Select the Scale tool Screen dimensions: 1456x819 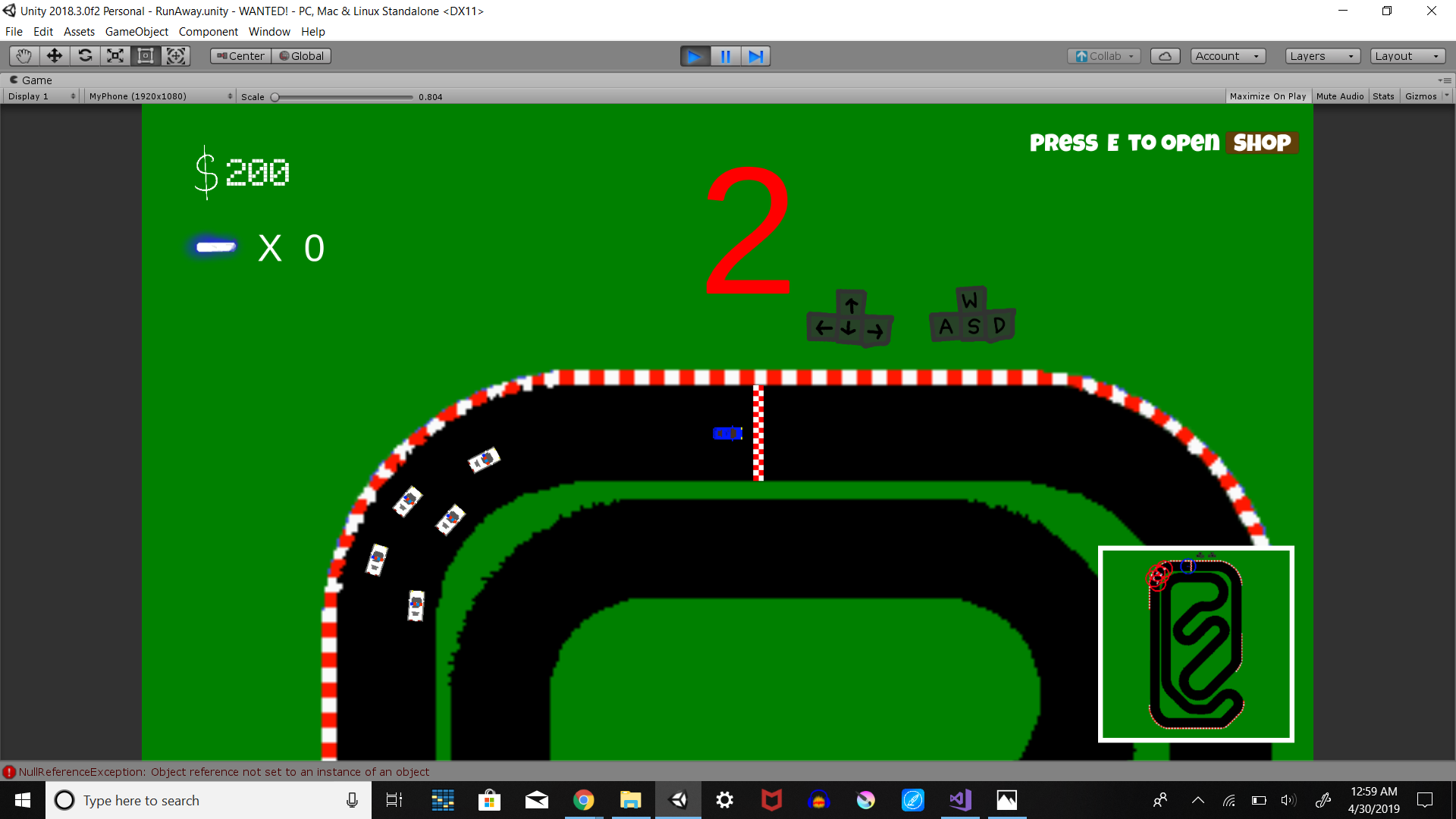click(x=115, y=56)
